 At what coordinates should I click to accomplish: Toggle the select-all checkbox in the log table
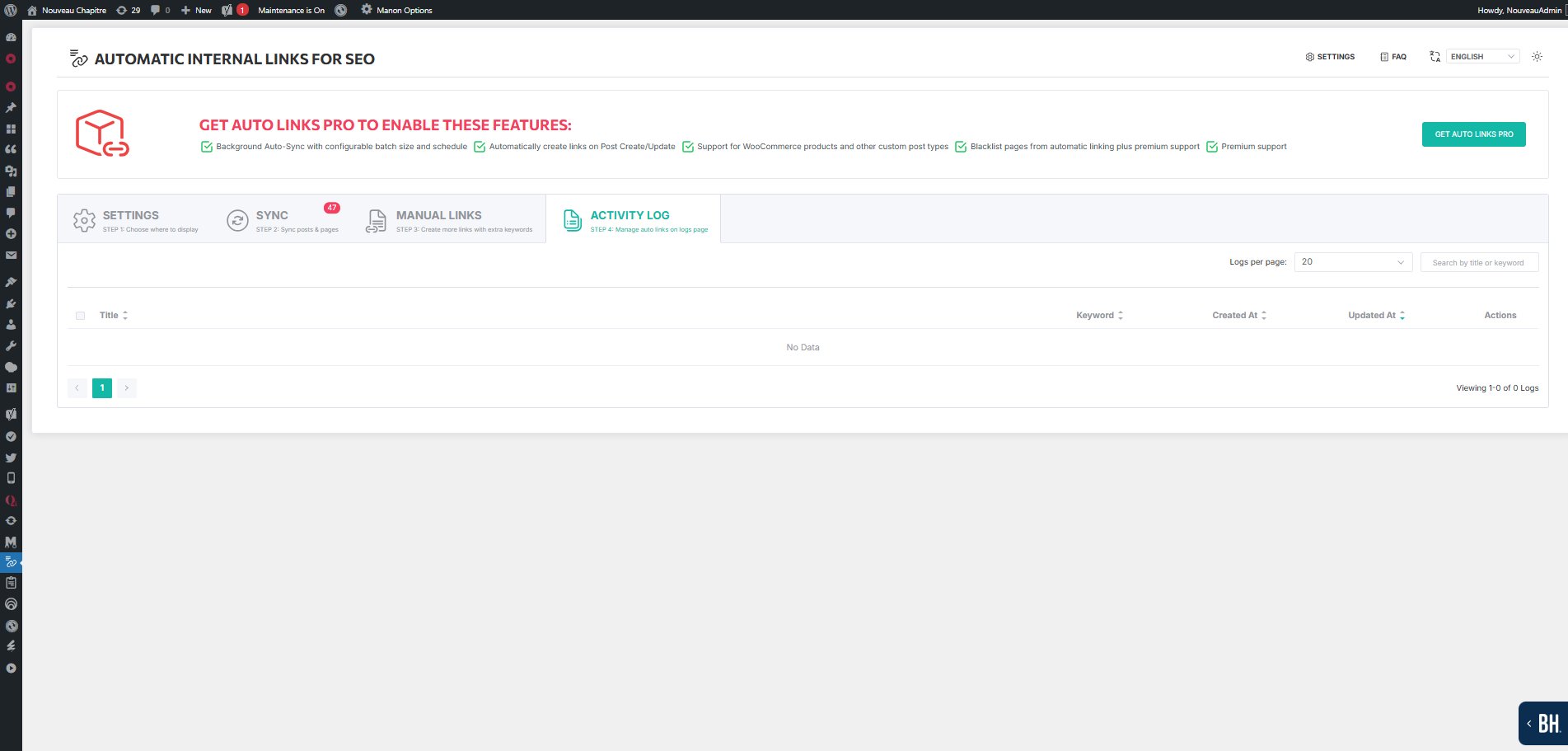80,315
